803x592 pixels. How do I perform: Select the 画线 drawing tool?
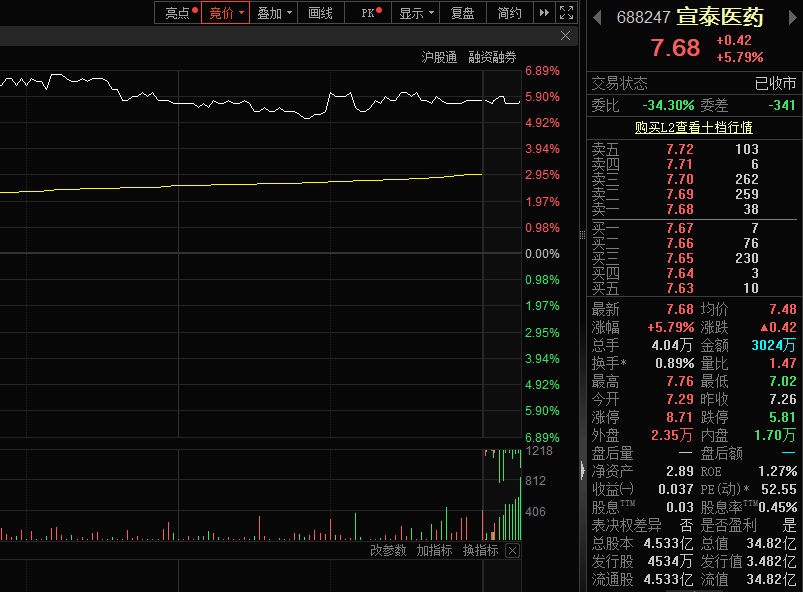pos(321,13)
